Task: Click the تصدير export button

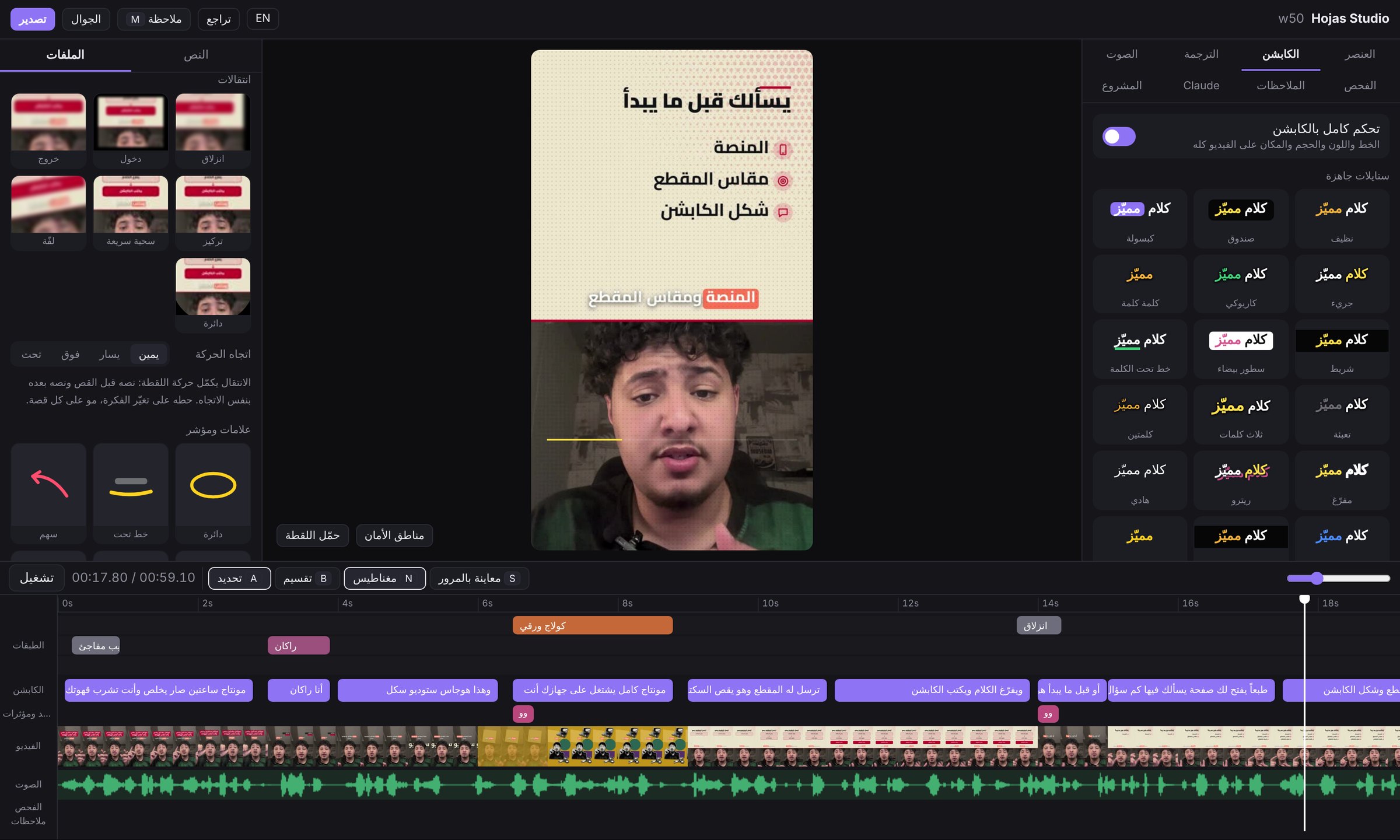Action: [x=33, y=19]
